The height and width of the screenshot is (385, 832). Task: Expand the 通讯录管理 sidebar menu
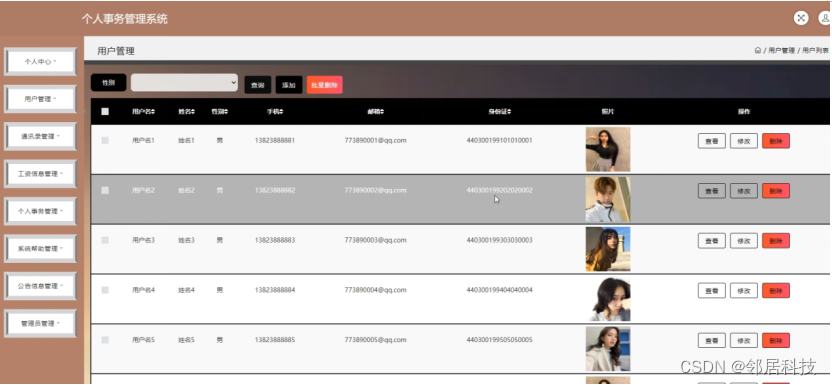click(x=40, y=136)
